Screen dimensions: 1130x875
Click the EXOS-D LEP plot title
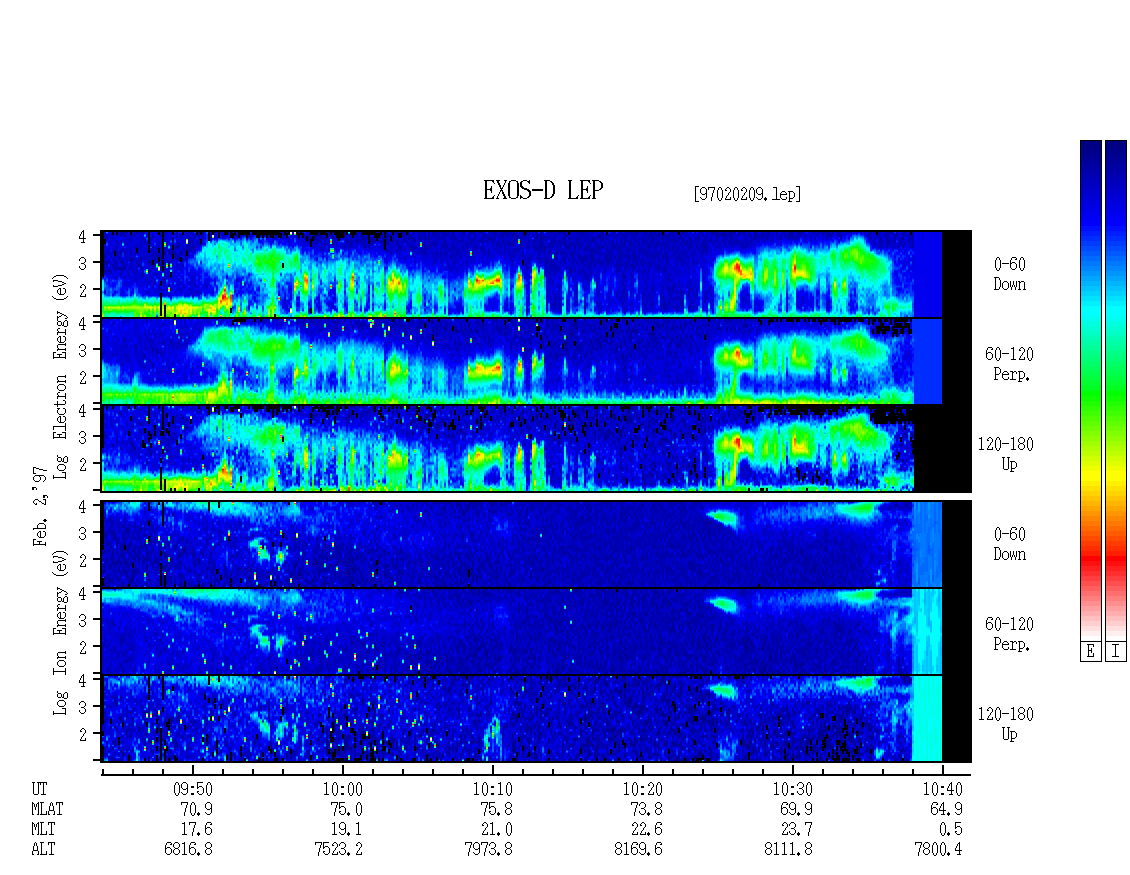coord(543,190)
